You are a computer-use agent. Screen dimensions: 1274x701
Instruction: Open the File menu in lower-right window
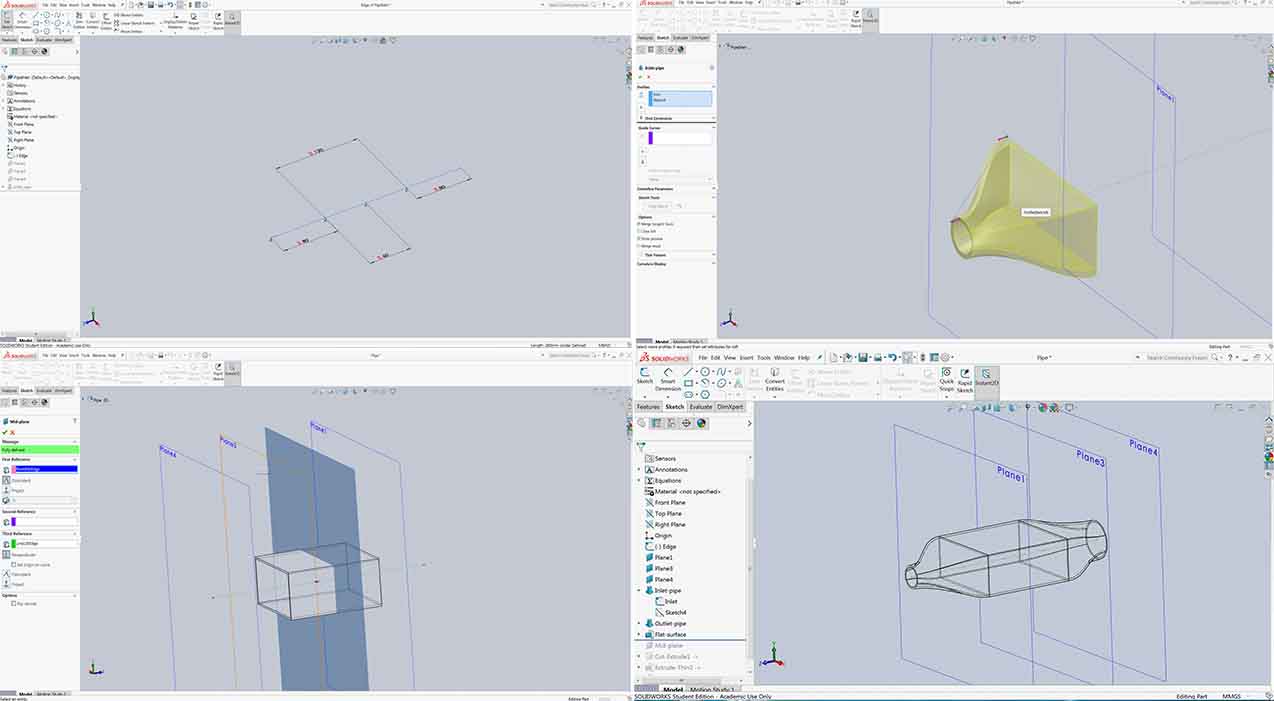pos(703,358)
